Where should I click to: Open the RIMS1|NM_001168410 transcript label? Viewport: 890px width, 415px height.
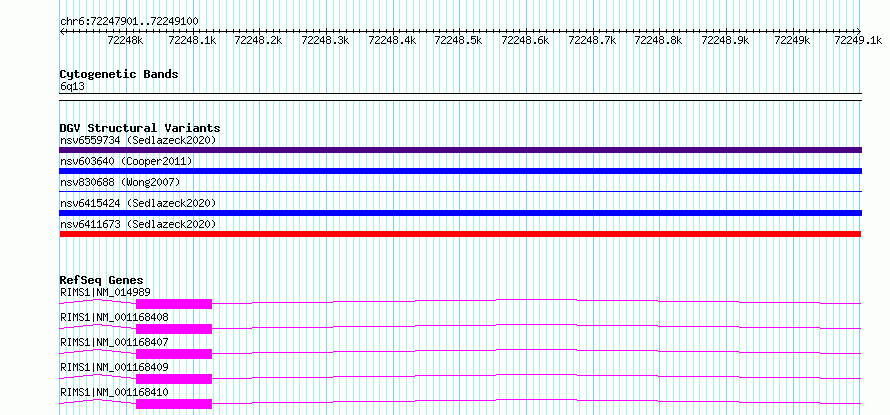pyautogui.click(x=114, y=392)
